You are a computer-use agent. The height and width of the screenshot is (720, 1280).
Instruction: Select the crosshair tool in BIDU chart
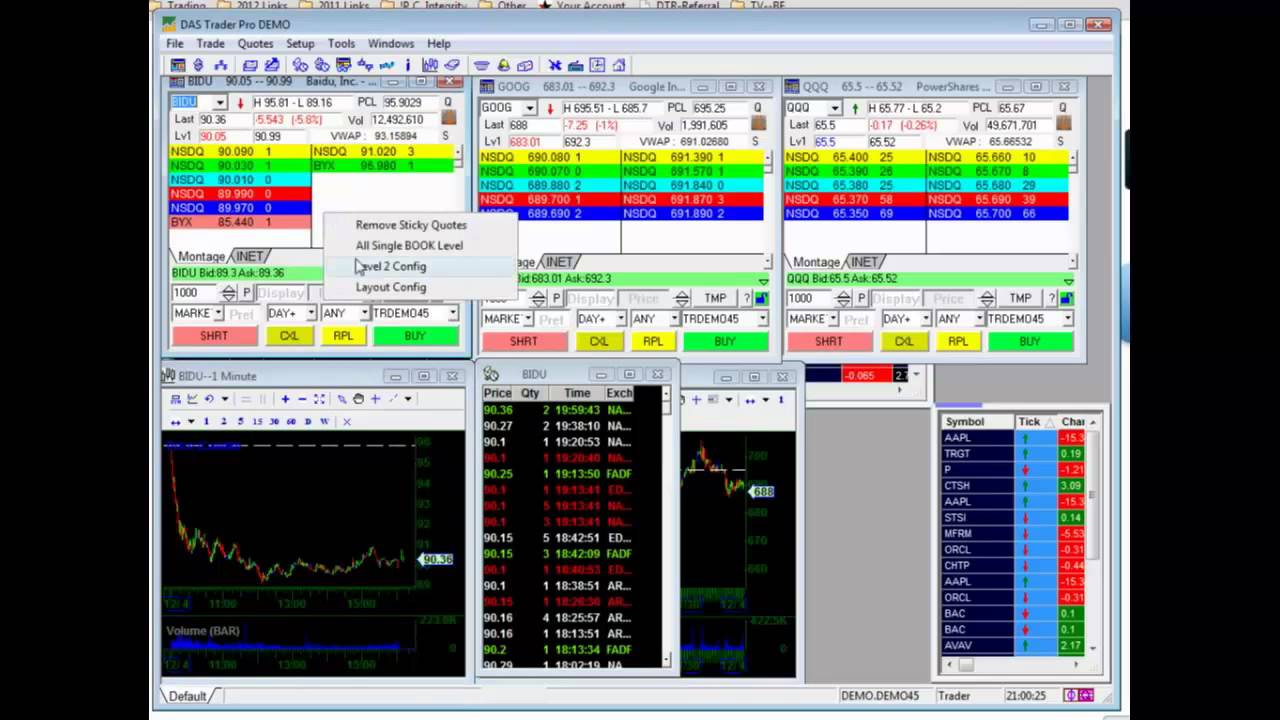pos(376,399)
